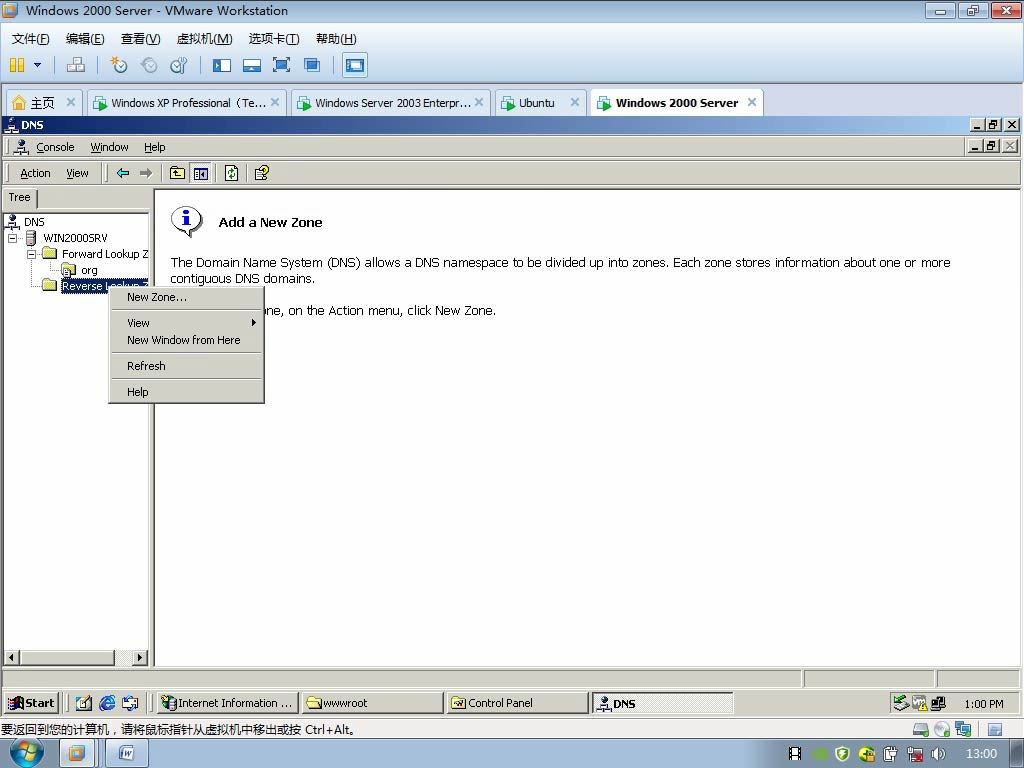Toggle the console view icon in VMware toolbar

(355, 65)
